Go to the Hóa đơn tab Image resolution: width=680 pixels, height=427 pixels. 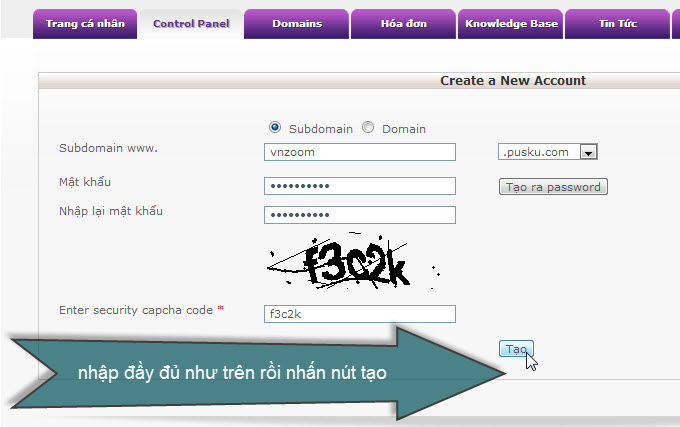(x=403, y=24)
